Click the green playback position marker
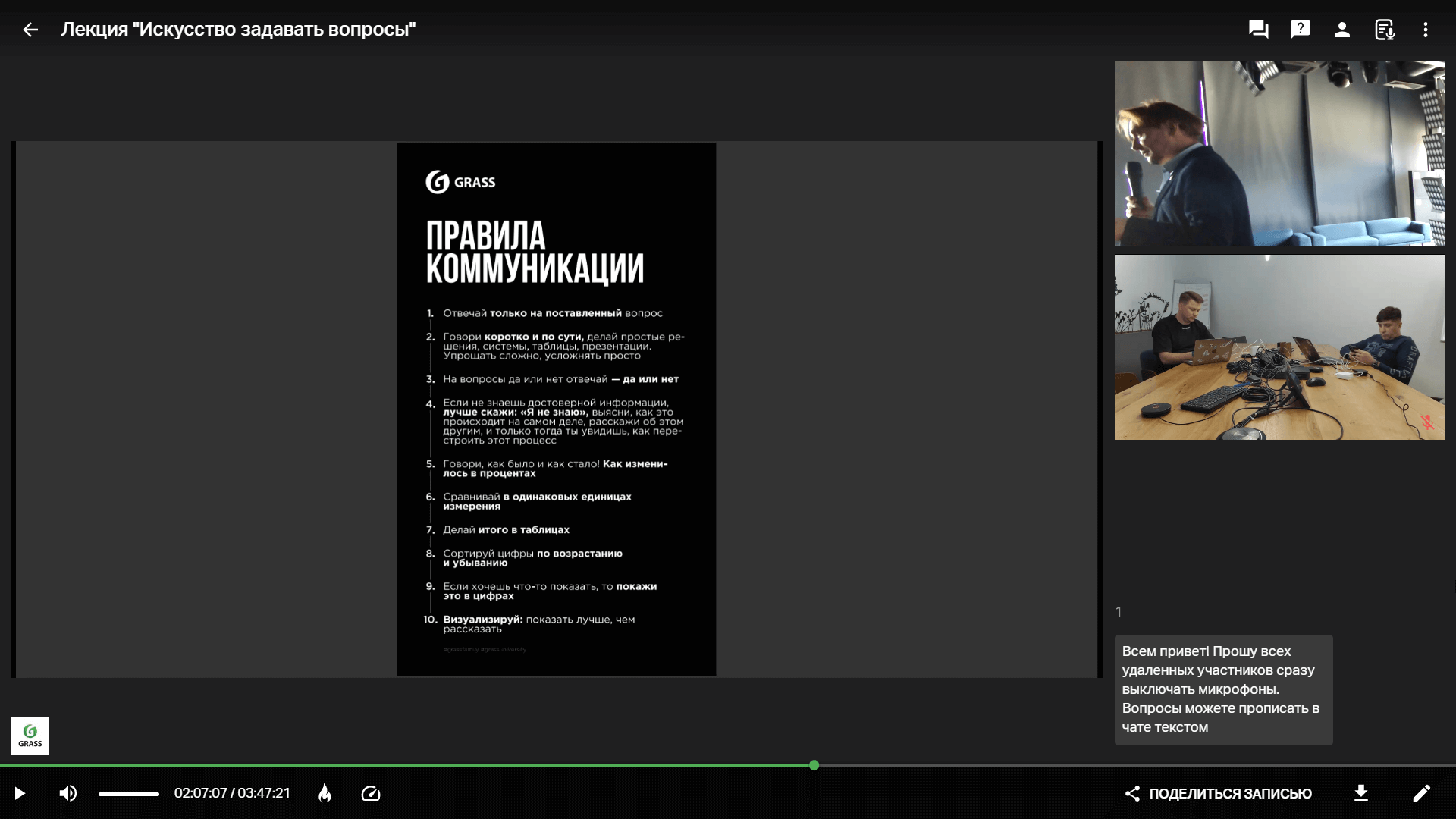Viewport: 1456px width, 819px height. [814, 765]
